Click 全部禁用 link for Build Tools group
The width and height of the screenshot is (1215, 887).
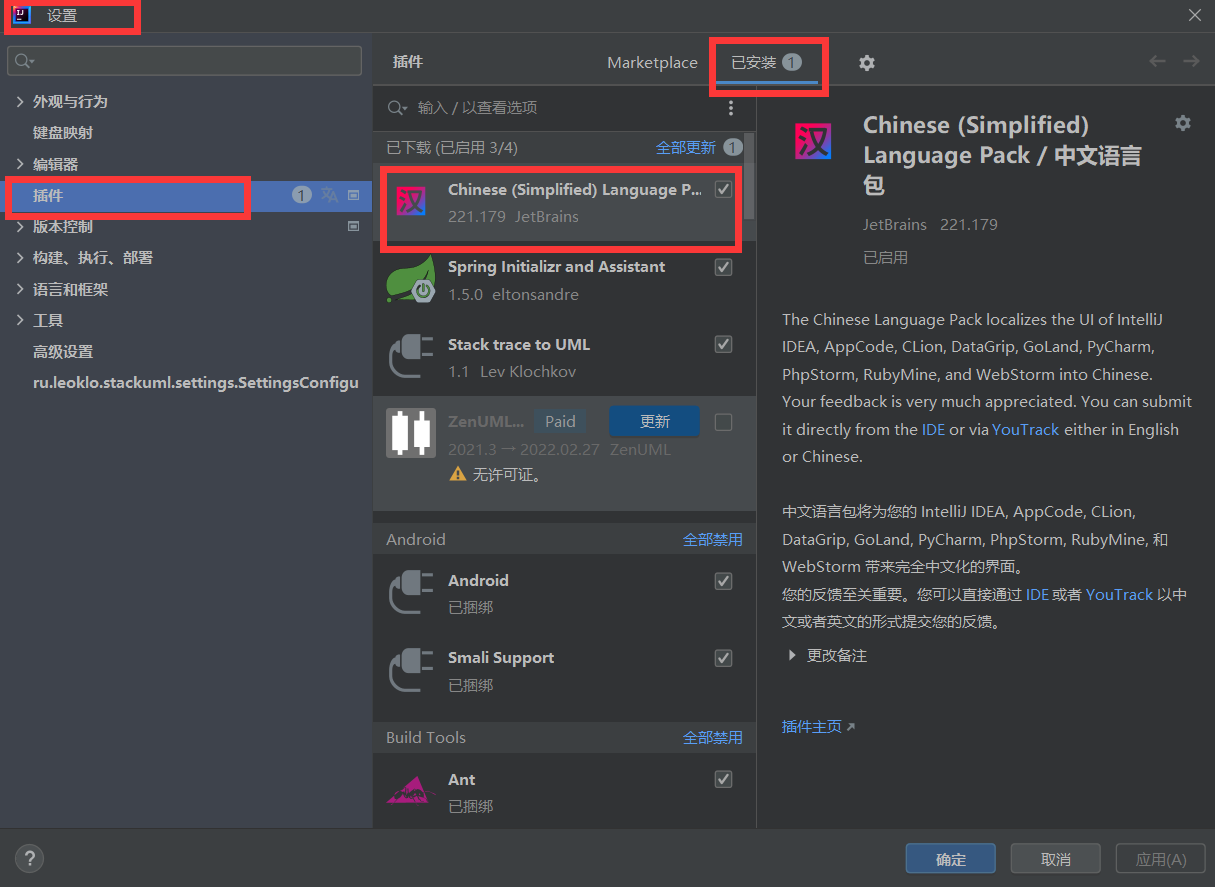pyautogui.click(x=713, y=737)
